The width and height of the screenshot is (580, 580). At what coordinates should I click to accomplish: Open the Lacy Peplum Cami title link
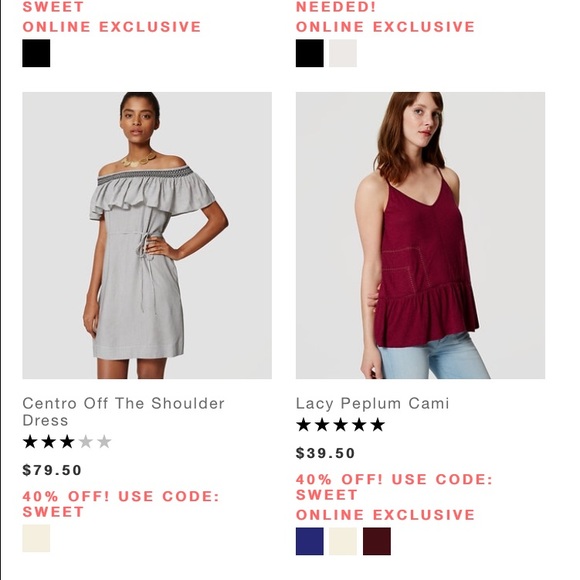372,404
